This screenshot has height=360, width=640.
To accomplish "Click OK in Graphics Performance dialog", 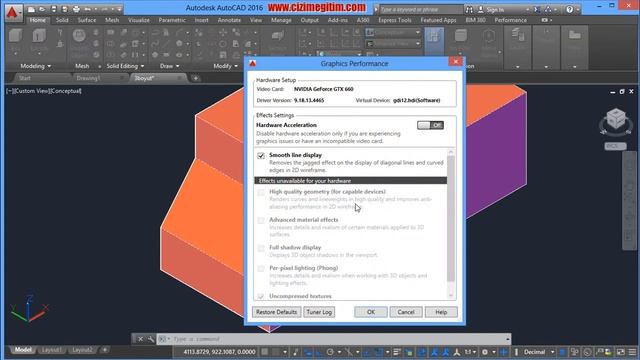I will pyautogui.click(x=371, y=312).
